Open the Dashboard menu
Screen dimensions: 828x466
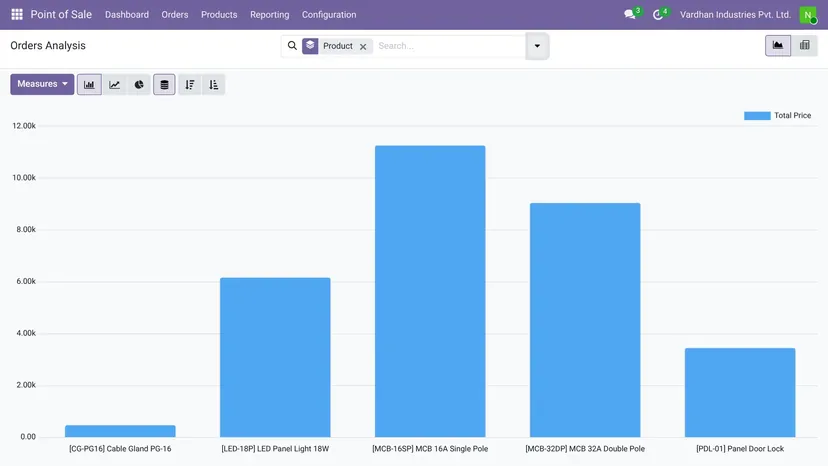tap(127, 15)
